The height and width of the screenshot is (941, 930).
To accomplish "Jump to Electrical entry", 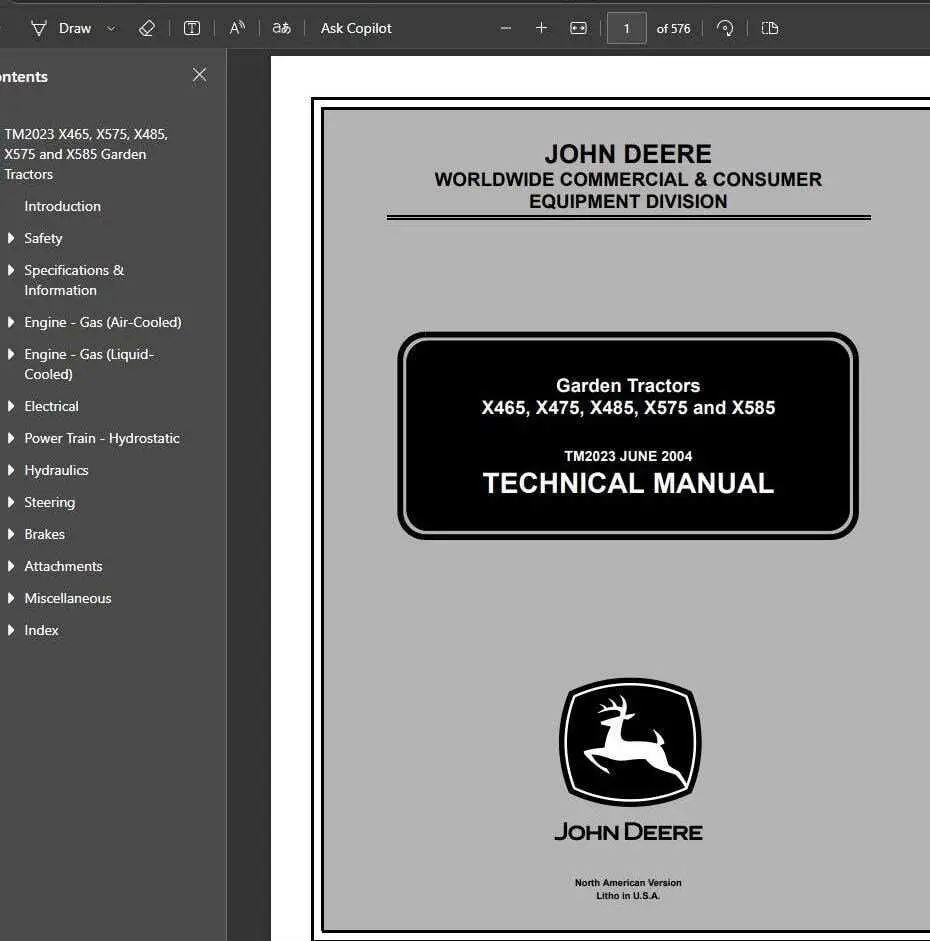I will tap(51, 406).
